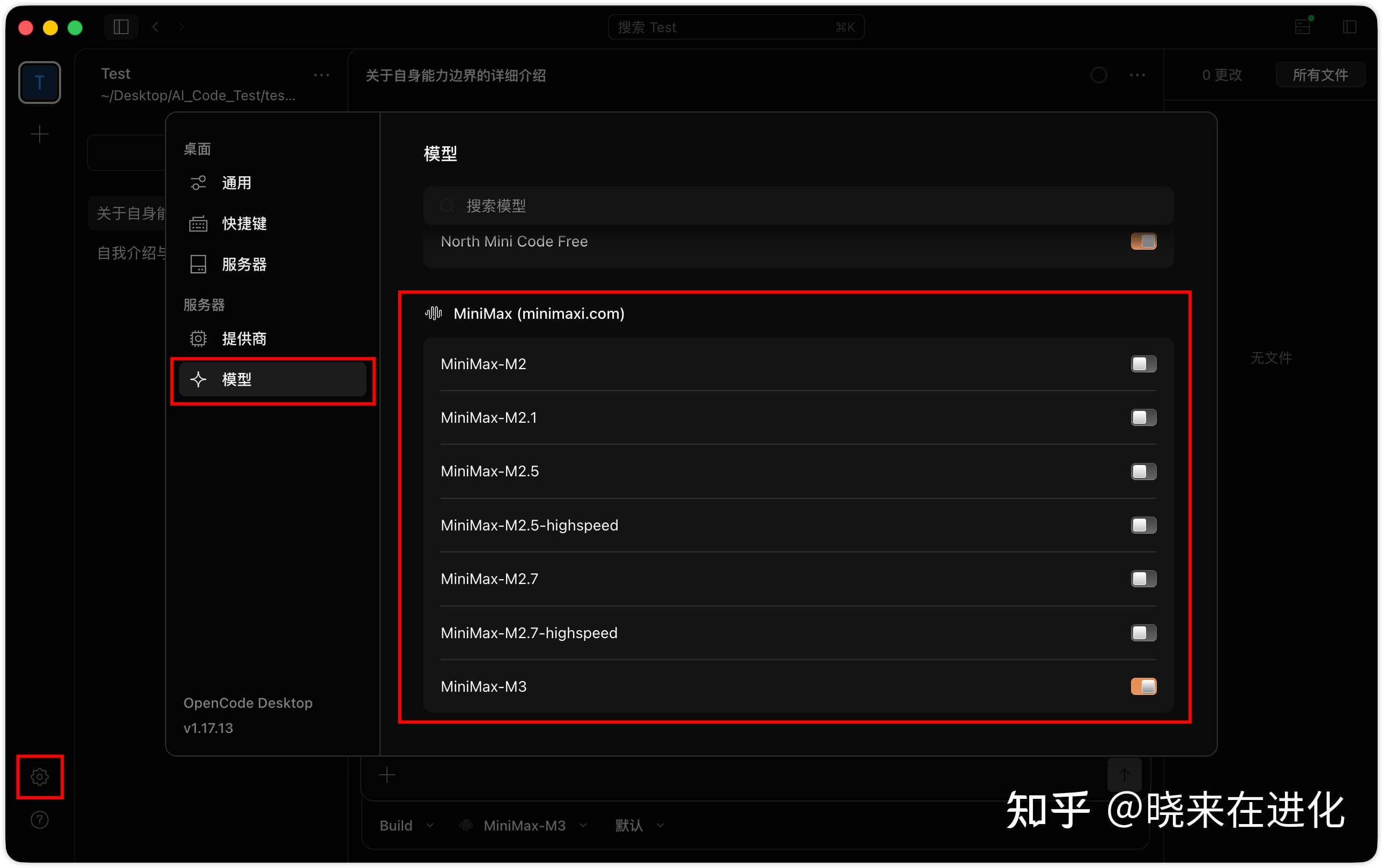The height and width of the screenshot is (868, 1383).
Task: Toggle the left sidebar panel icon
Action: coord(121,27)
